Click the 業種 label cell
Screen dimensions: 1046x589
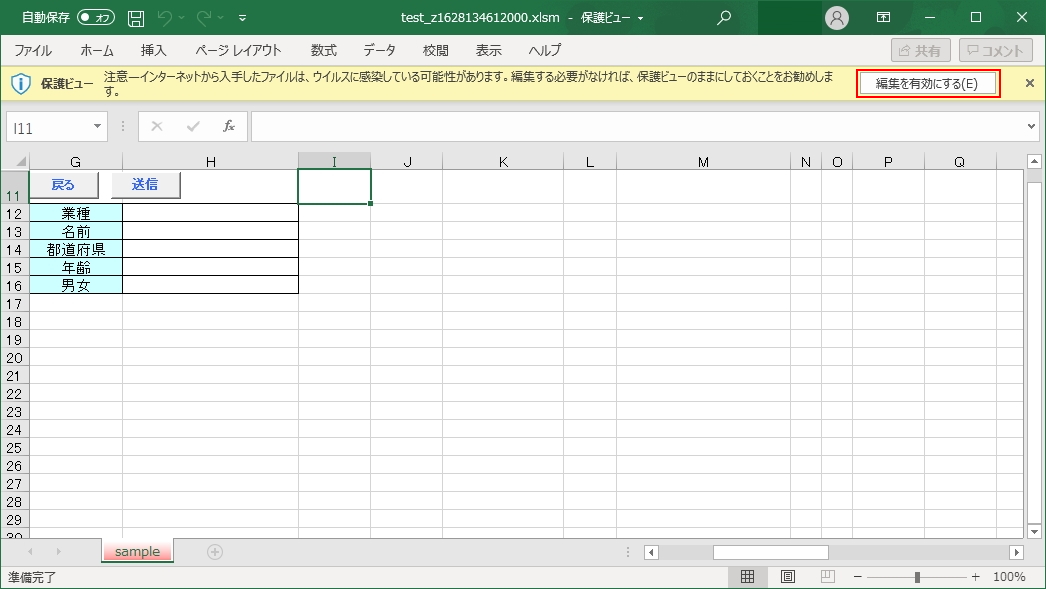click(75, 213)
